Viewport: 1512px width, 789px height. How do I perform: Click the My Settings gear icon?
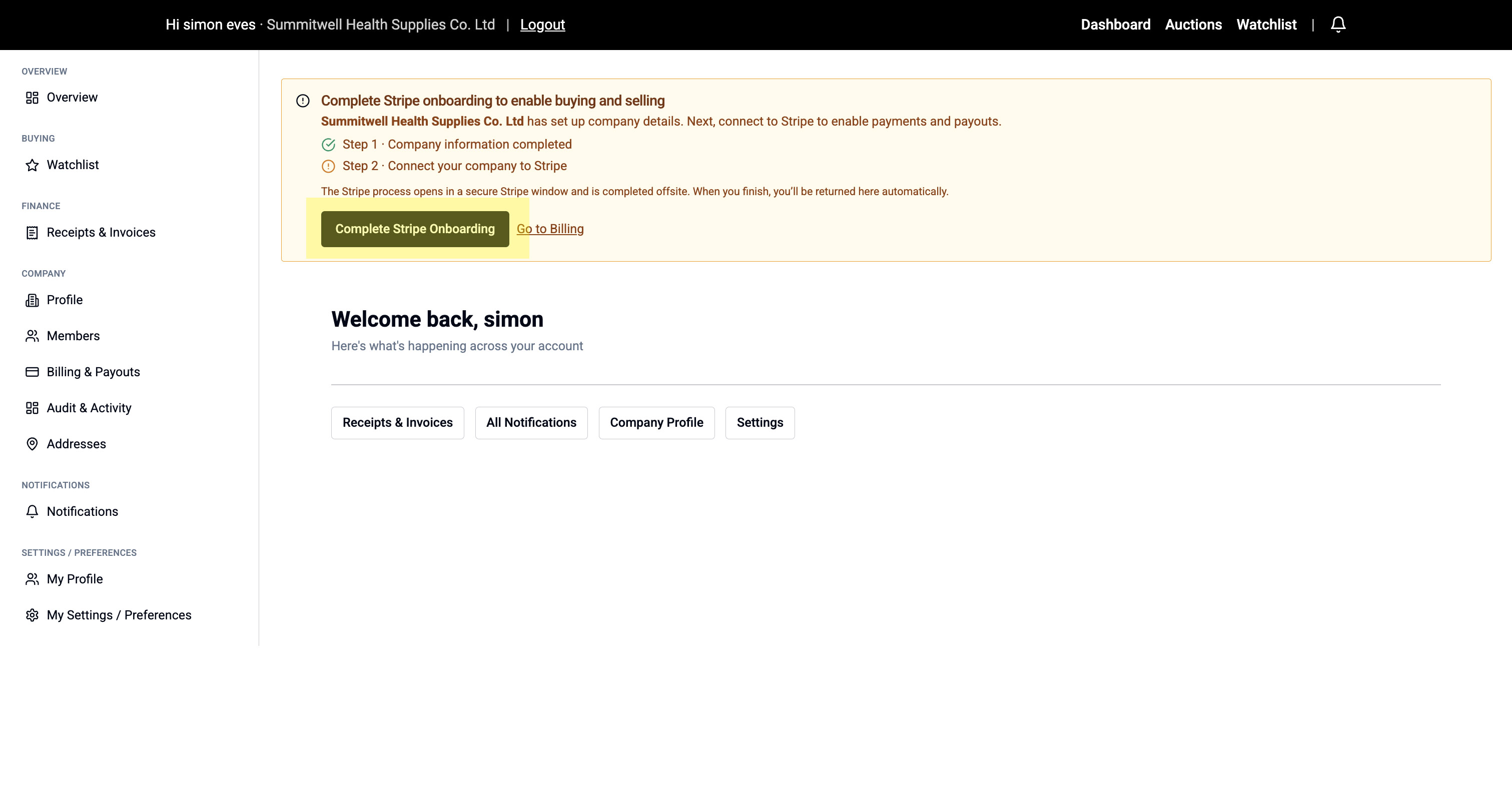pyautogui.click(x=33, y=615)
